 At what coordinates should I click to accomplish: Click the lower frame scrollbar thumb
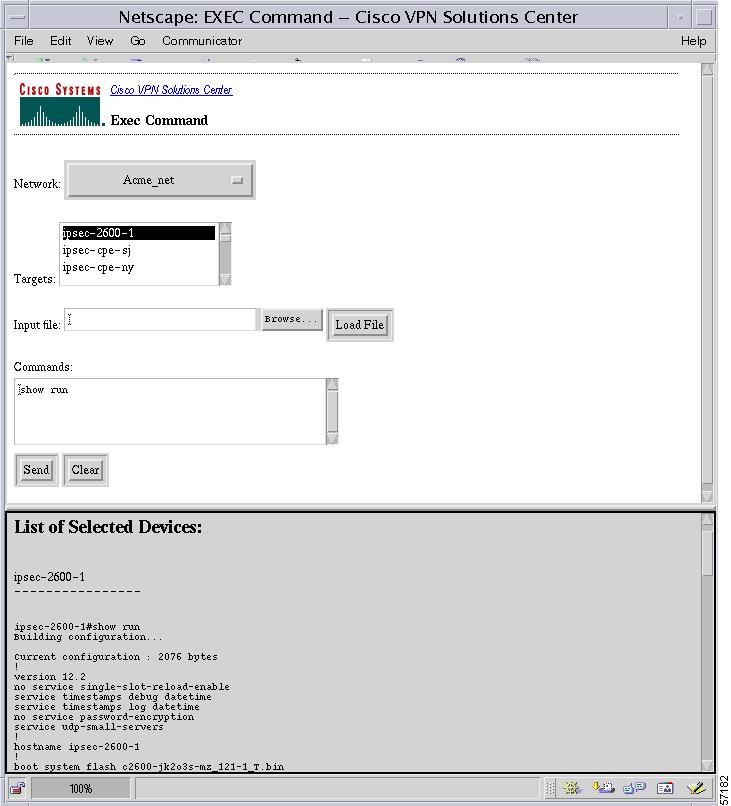pyautogui.click(x=707, y=554)
